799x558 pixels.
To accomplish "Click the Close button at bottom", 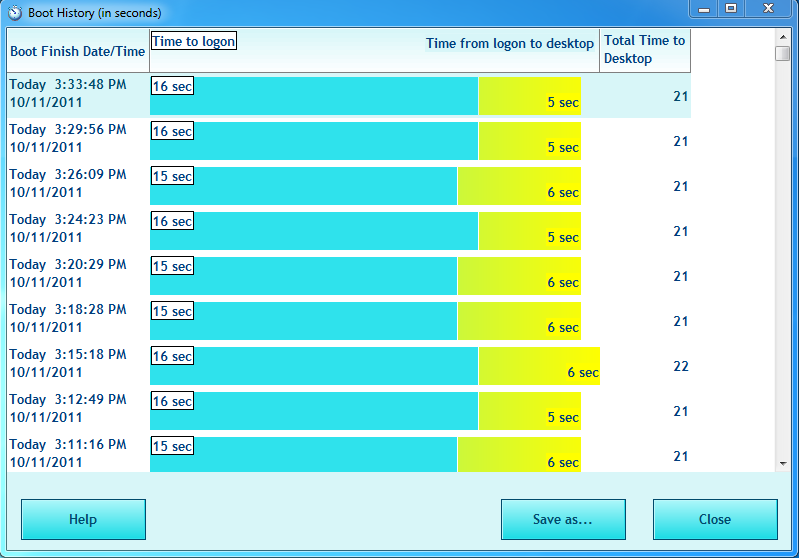I will (715, 519).
